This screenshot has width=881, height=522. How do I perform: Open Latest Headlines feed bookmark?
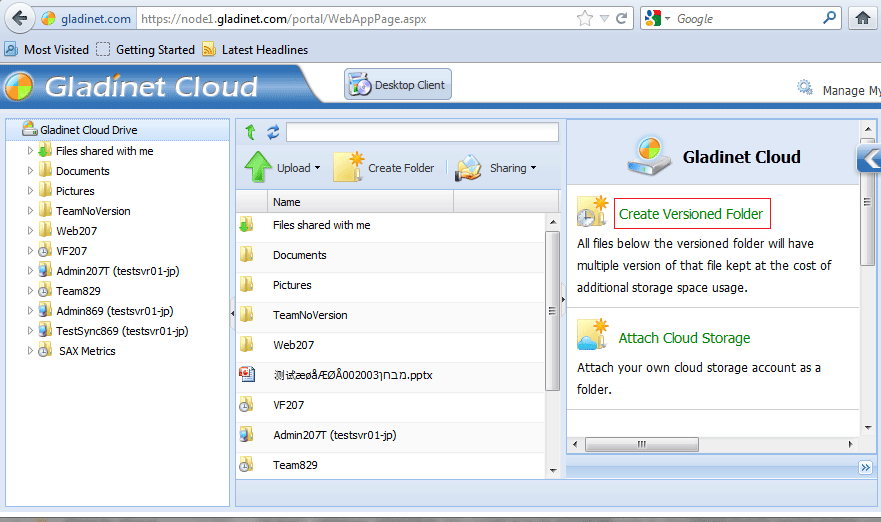tap(256, 49)
